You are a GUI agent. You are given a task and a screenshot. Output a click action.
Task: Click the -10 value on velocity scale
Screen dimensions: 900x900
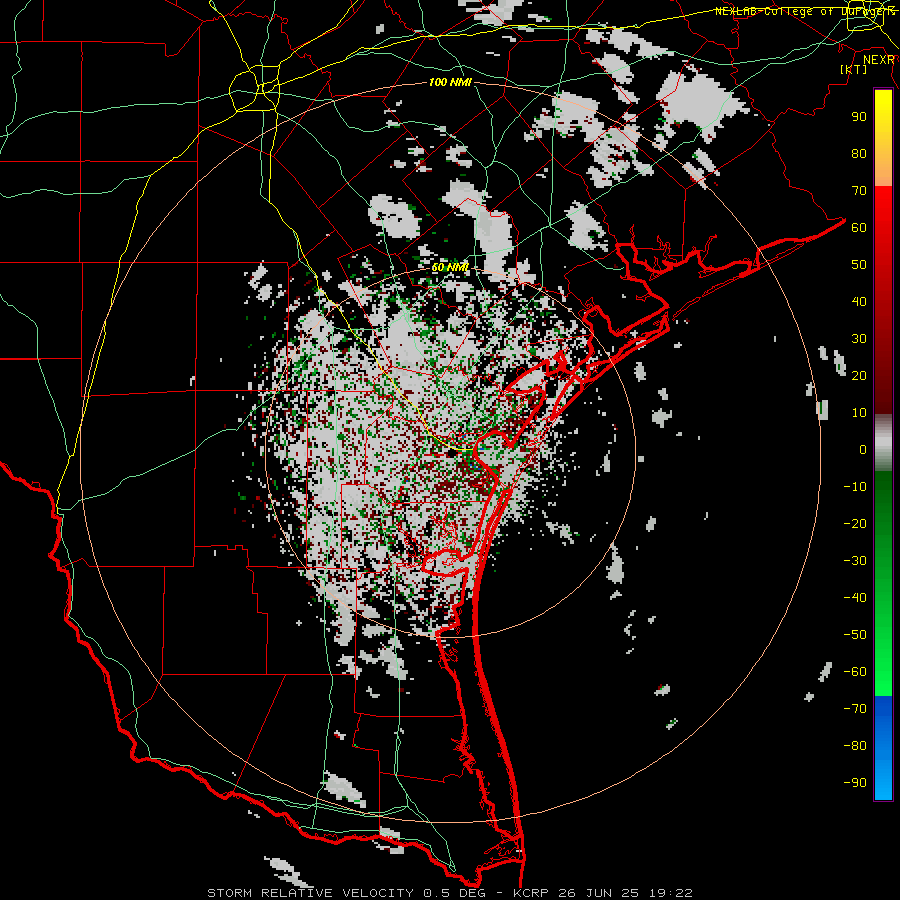click(x=855, y=487)
